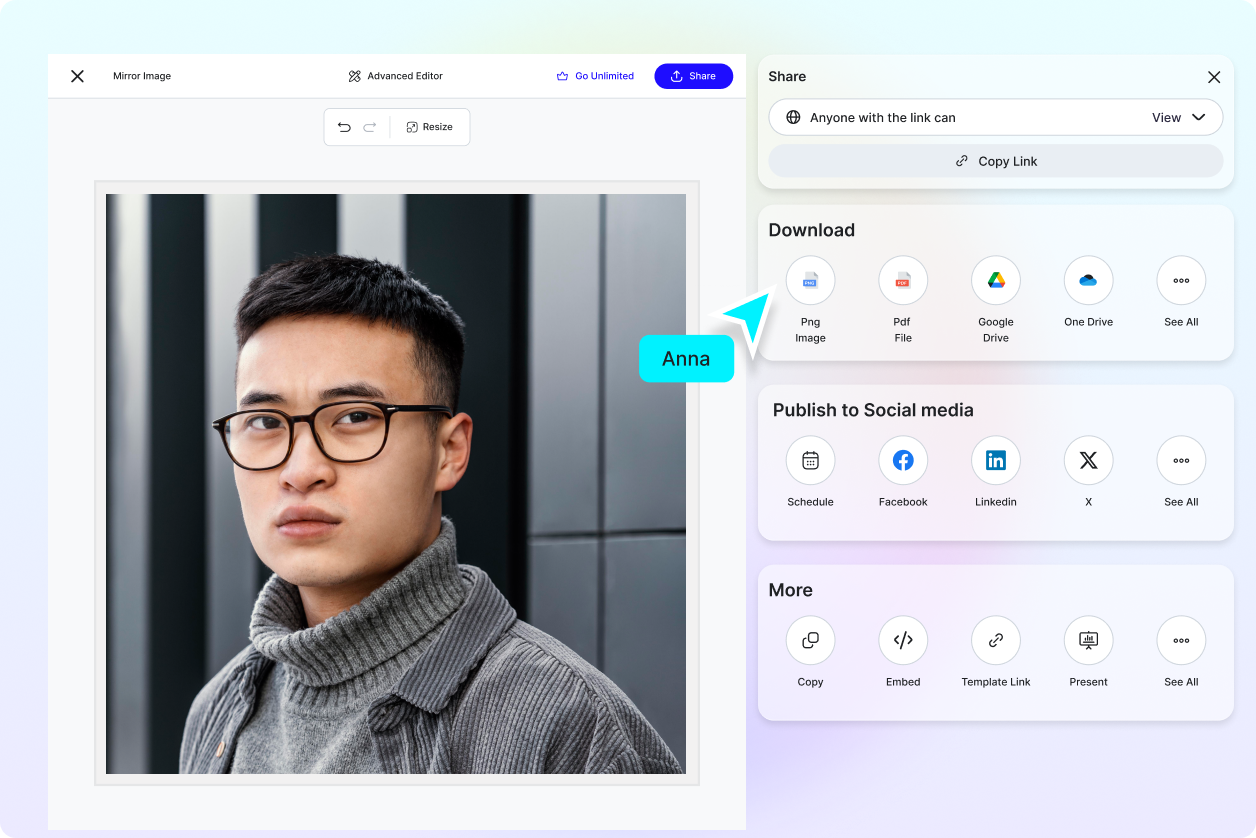Expand the link permission View dropdown
Screen dimensions: 1256x838
[1180, 117]
